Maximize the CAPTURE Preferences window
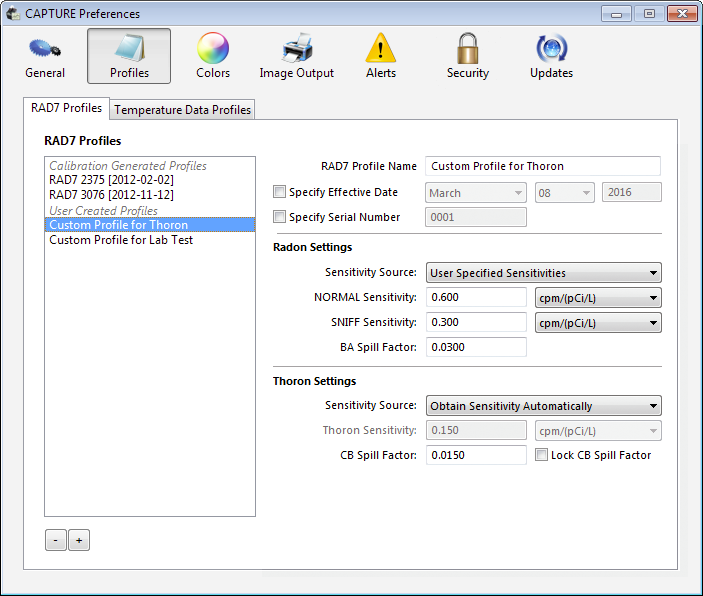The height and width of the screenshot is (596, 703). coord(649,14)
